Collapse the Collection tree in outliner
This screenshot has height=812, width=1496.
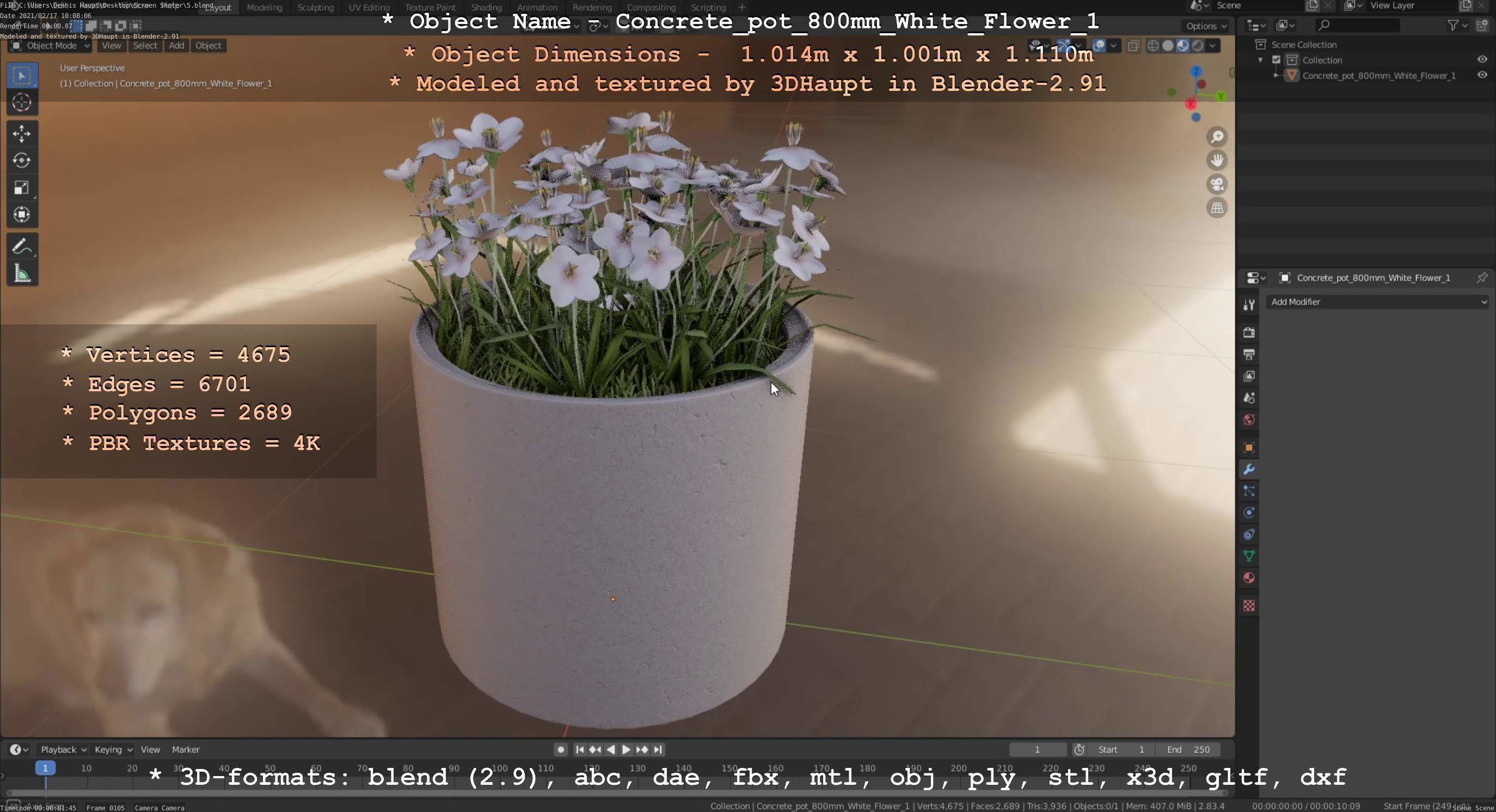pyautogui.click(x=1261, y=60)
